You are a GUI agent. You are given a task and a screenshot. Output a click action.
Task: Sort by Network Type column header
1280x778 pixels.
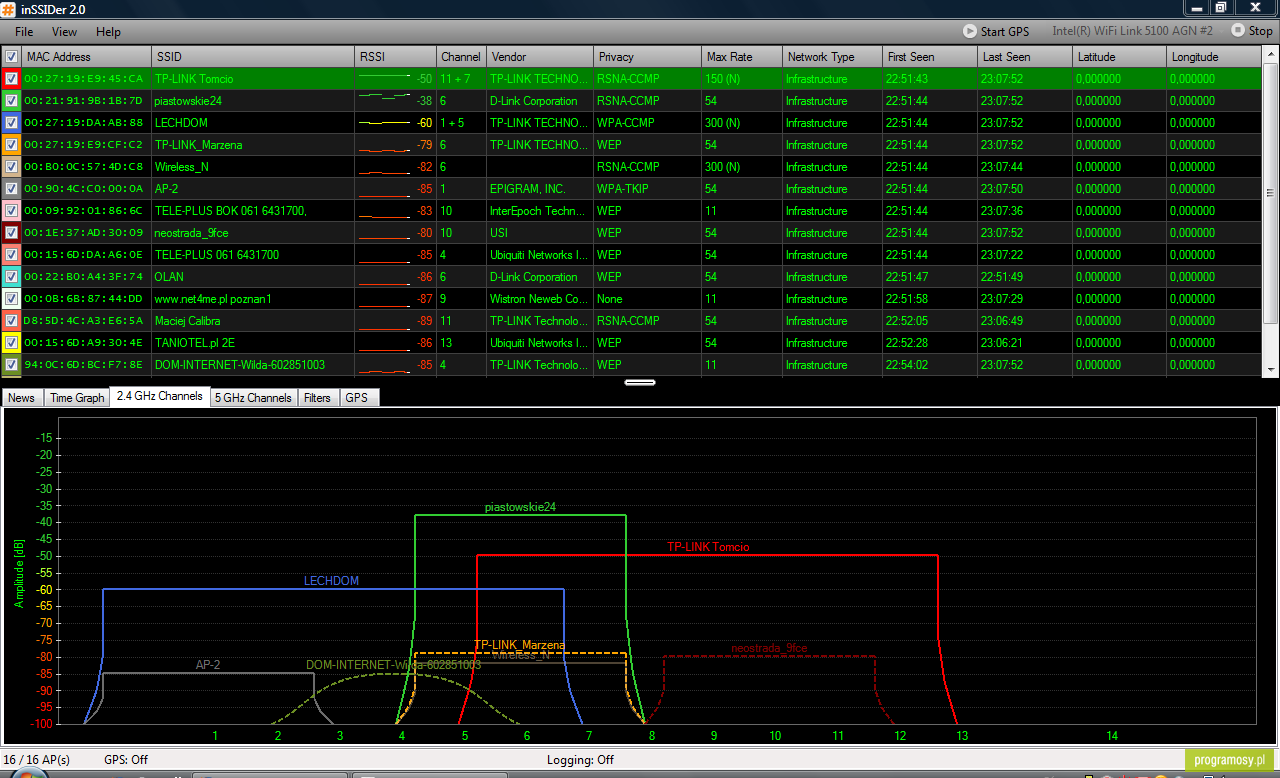tap(832, 57)
